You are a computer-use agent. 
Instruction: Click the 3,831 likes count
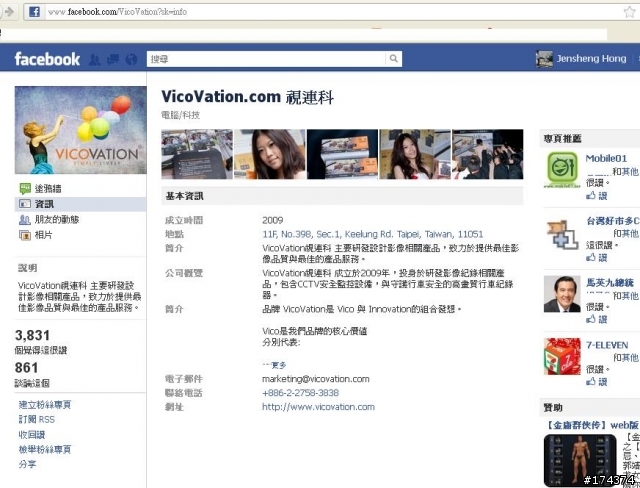click(32, 335)
